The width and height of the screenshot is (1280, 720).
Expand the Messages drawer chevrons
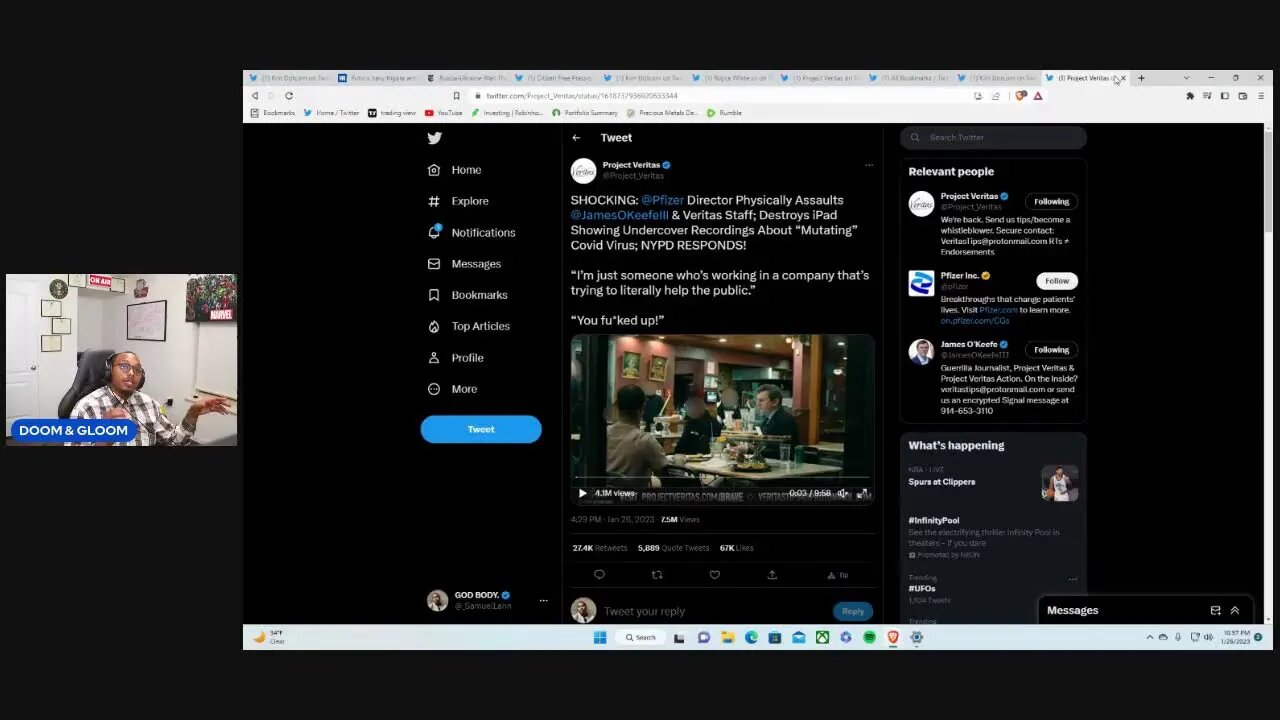1235,610
